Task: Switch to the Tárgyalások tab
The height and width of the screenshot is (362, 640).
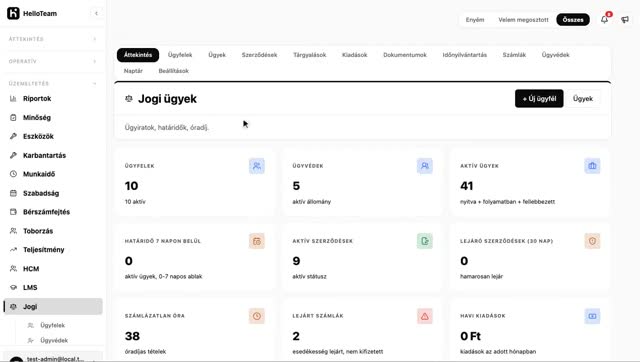Action: click(x=309, y=55)
